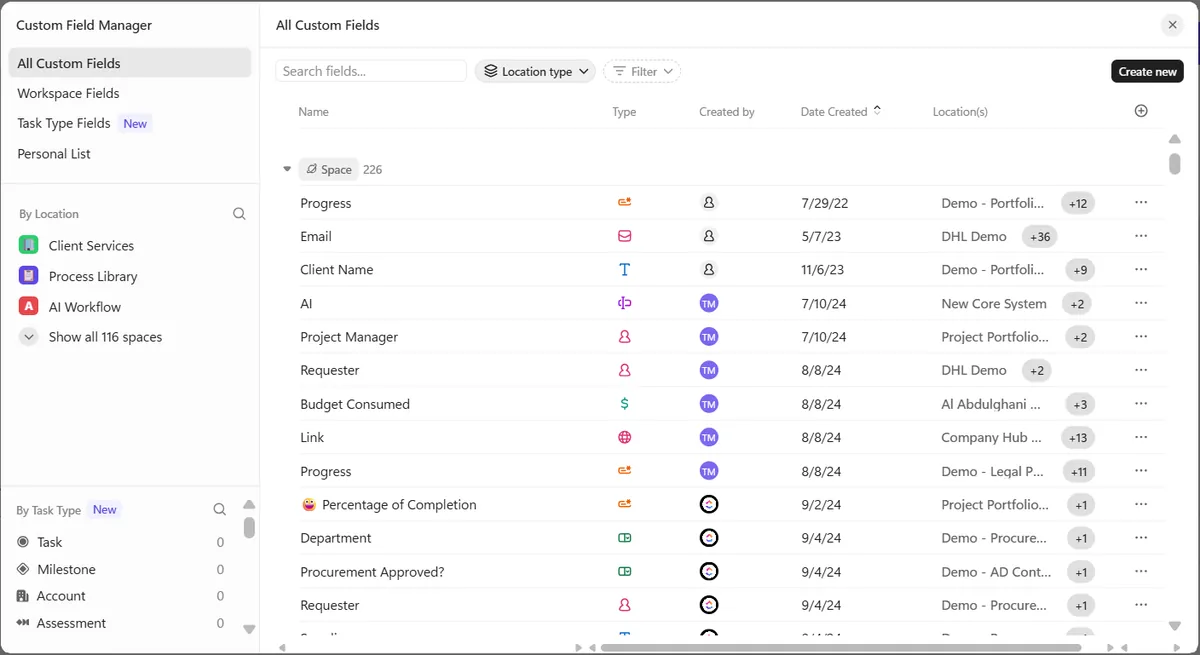Click the people type icon for Project Manager
The width and height of the screenshot is (1200, 655).
click(625, 337)
